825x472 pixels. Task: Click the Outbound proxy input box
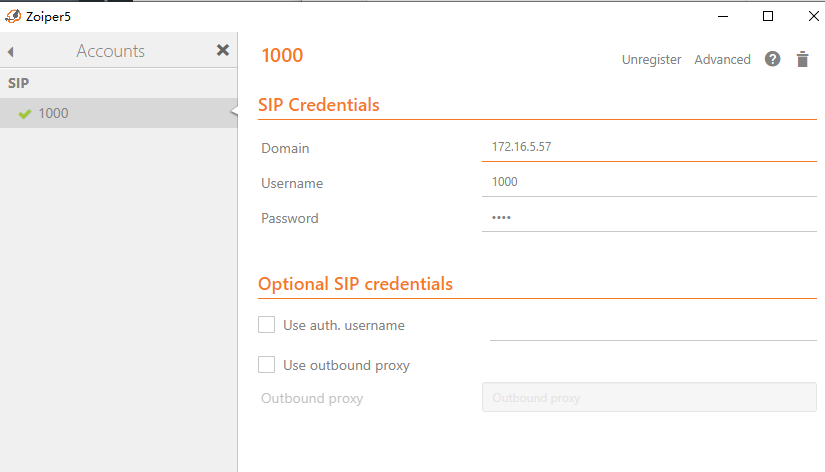click(649, 397)
